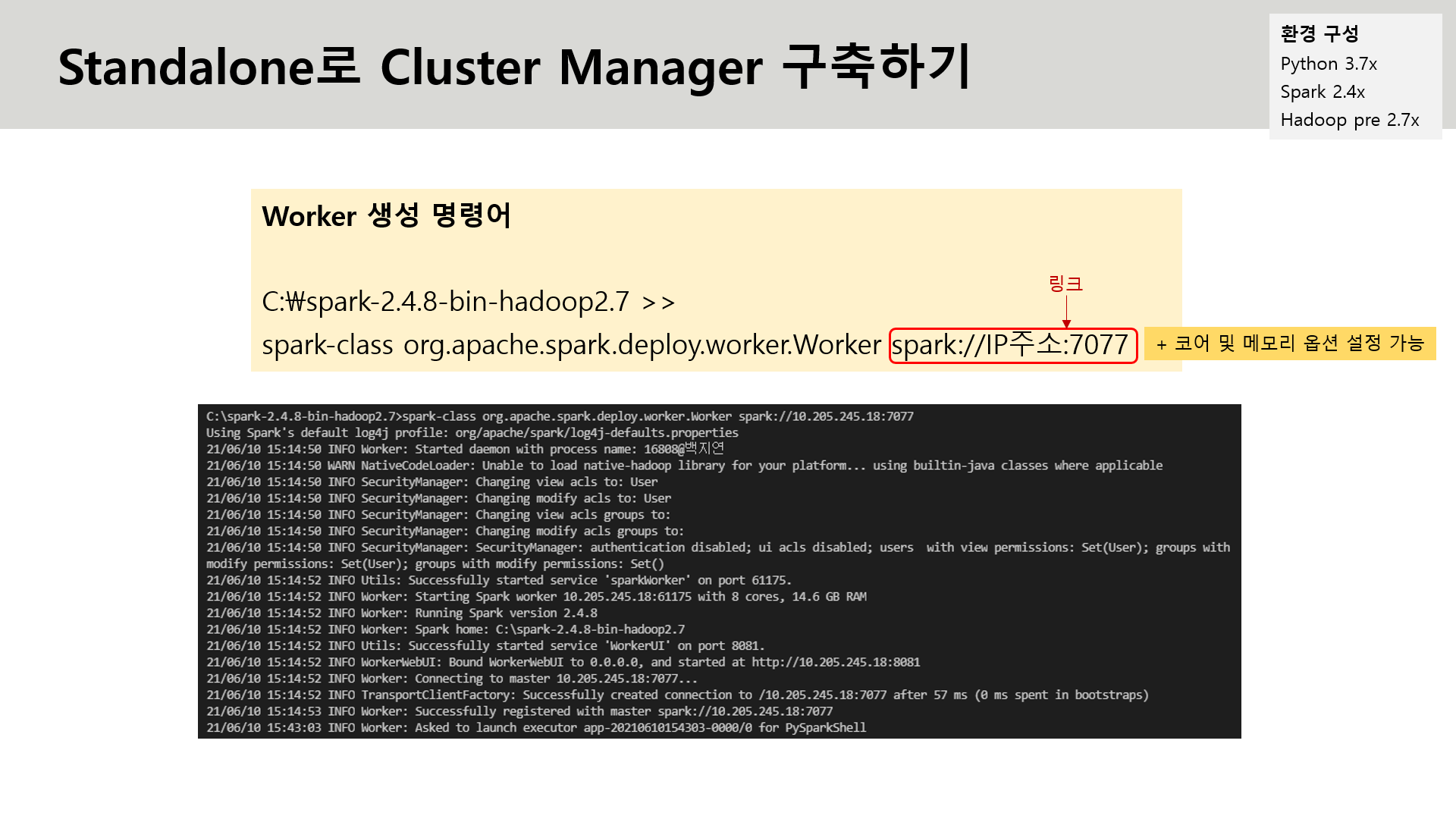Select the 'Spark 2.4x' text line
Screen dimensions: 1456x819
click(1323, 92)
